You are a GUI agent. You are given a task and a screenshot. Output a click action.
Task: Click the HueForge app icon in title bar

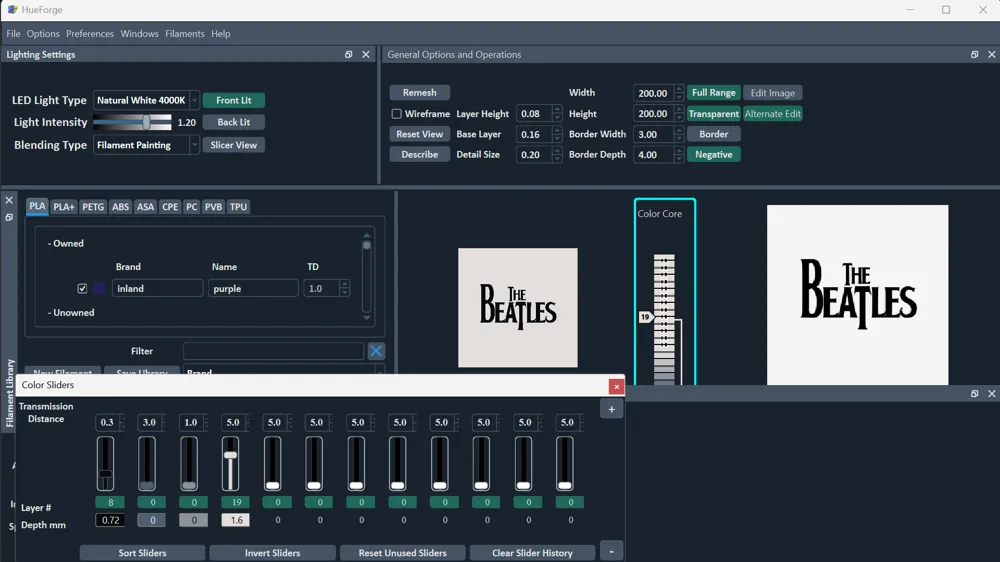click(x=12, y=10)
